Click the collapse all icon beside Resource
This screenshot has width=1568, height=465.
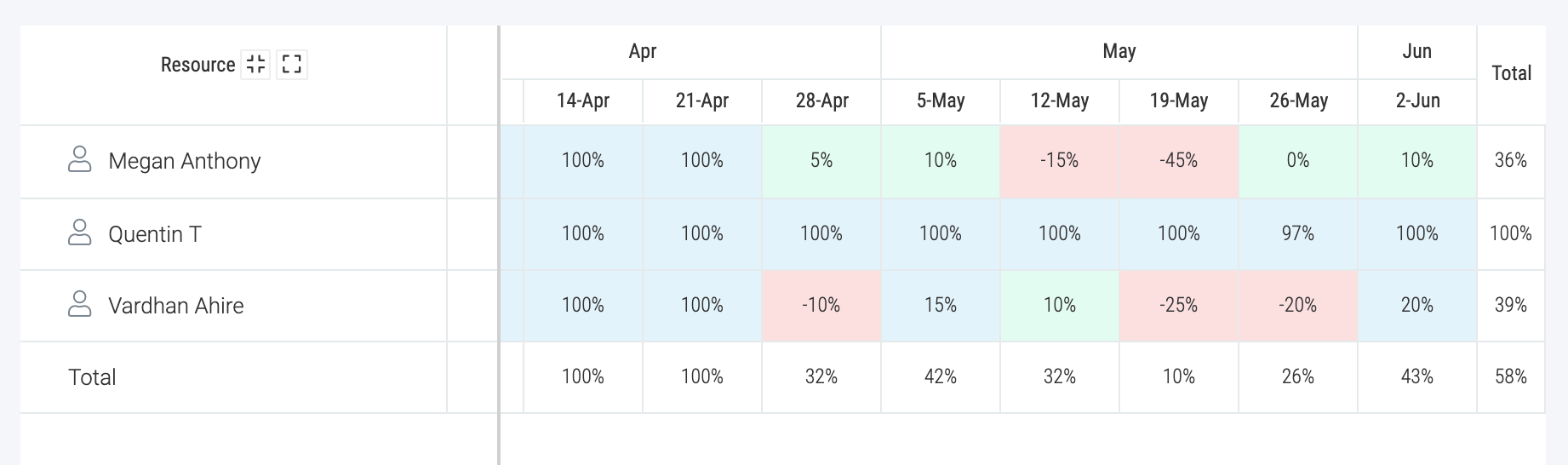[255, 65]
